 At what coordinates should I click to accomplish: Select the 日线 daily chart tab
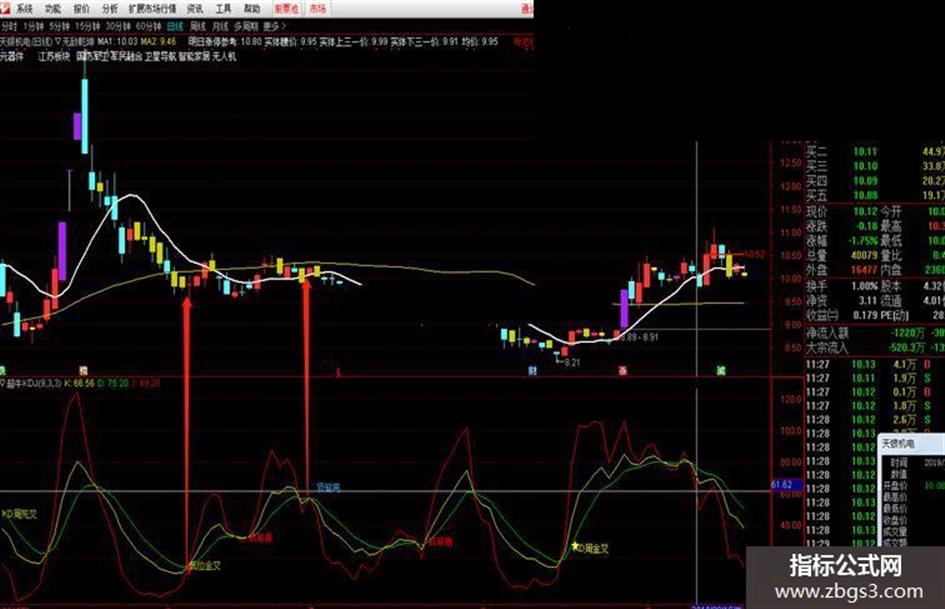pos(175,26)
